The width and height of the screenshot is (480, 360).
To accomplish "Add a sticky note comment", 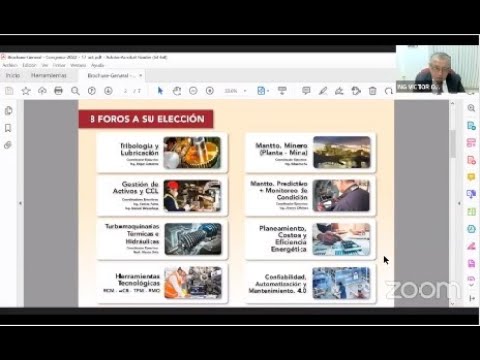I will coord(306,91).
